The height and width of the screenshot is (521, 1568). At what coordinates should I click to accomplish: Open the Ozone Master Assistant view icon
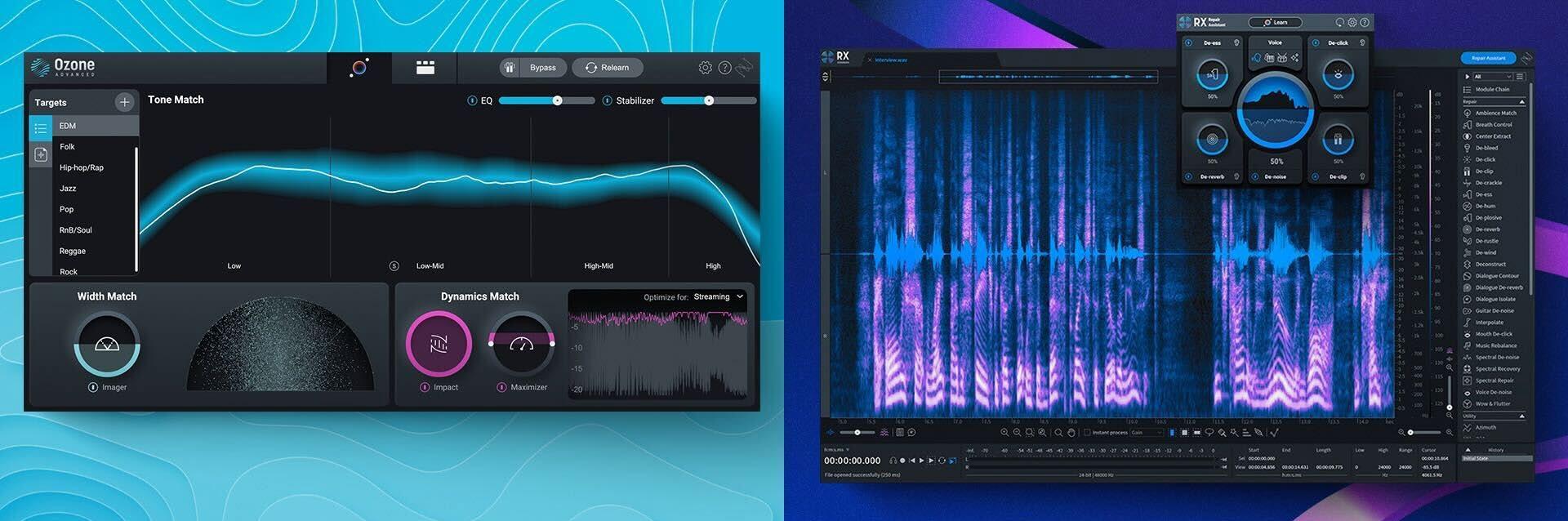pyautogui.click(x=359, y=68)
